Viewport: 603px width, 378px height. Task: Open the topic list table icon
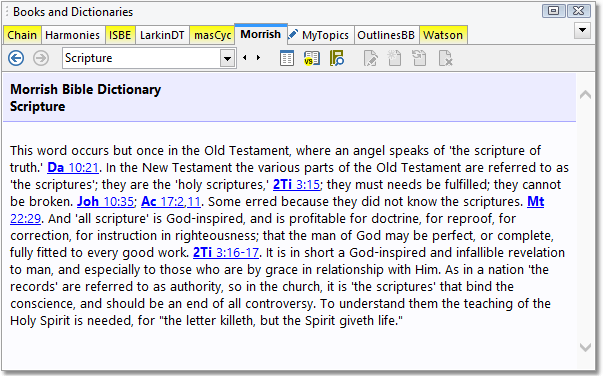(287, 58)
